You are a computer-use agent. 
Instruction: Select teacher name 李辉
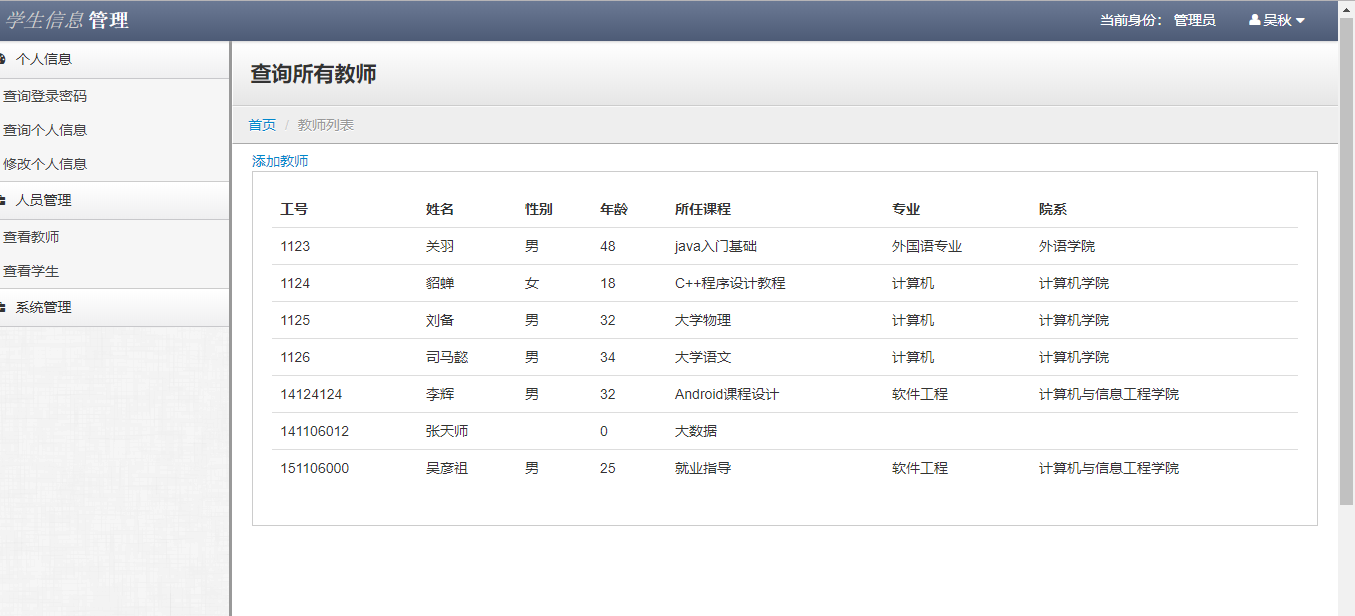pyautogui.click(x=440, y=394)
